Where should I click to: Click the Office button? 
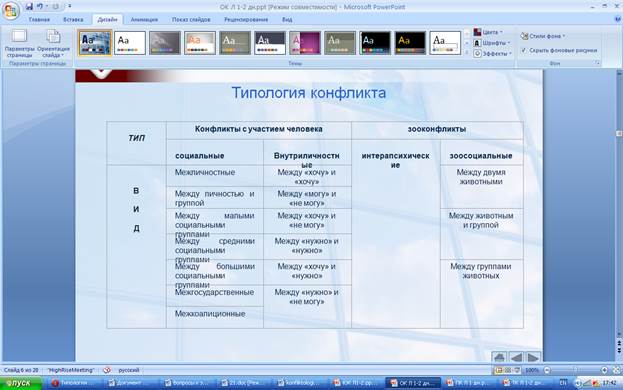tap(11, 10)
